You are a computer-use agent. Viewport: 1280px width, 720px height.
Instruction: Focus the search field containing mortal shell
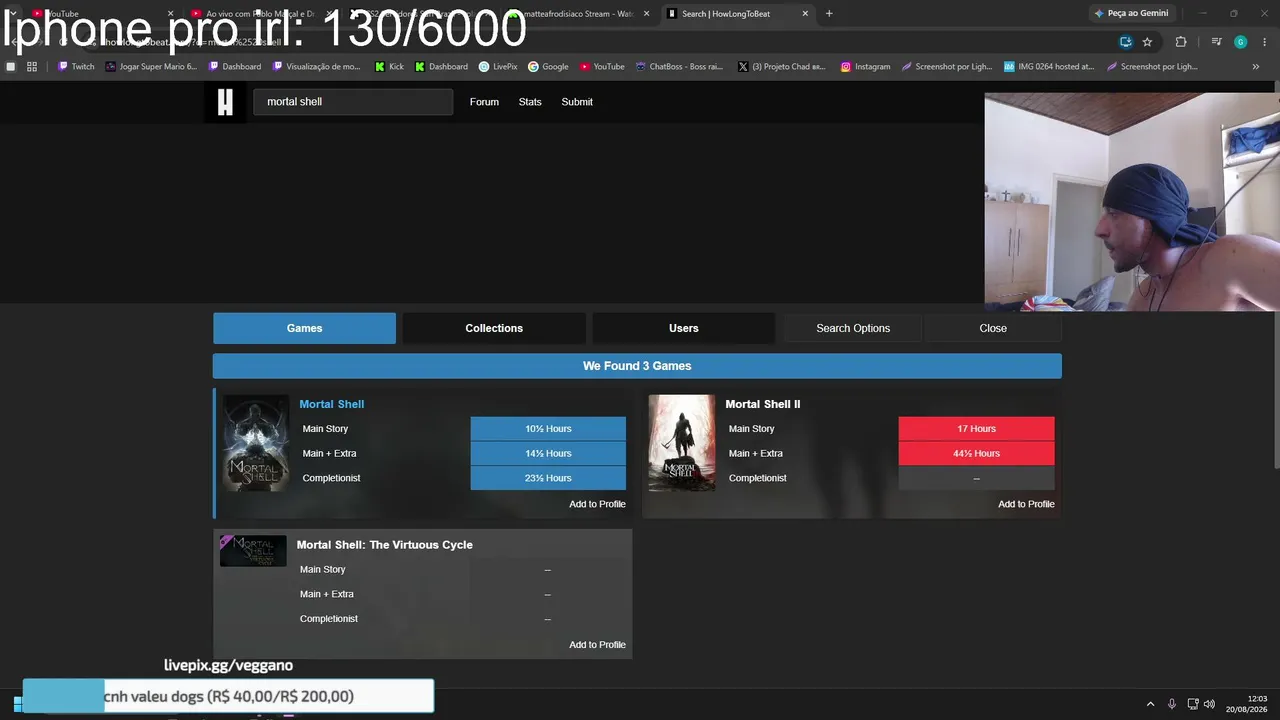[x=353, y=102]
